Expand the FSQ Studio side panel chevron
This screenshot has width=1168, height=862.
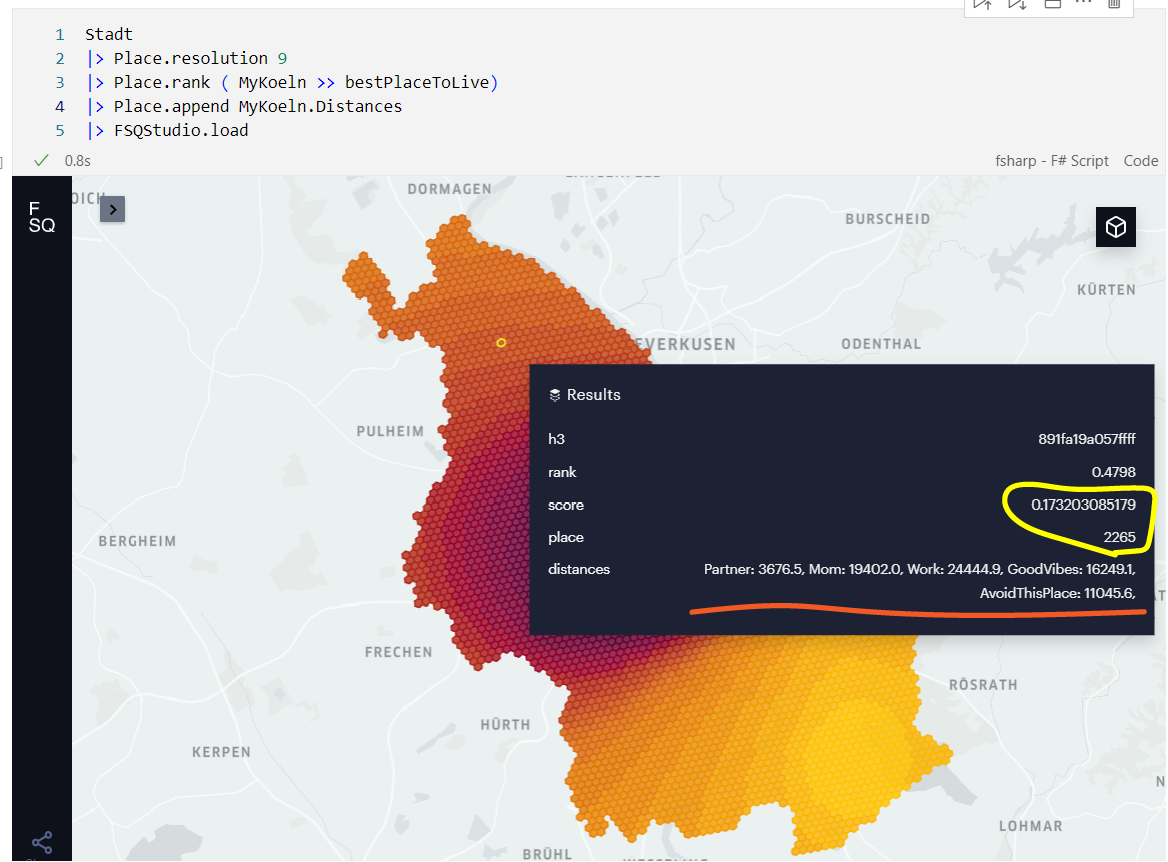tap(112, 209)
